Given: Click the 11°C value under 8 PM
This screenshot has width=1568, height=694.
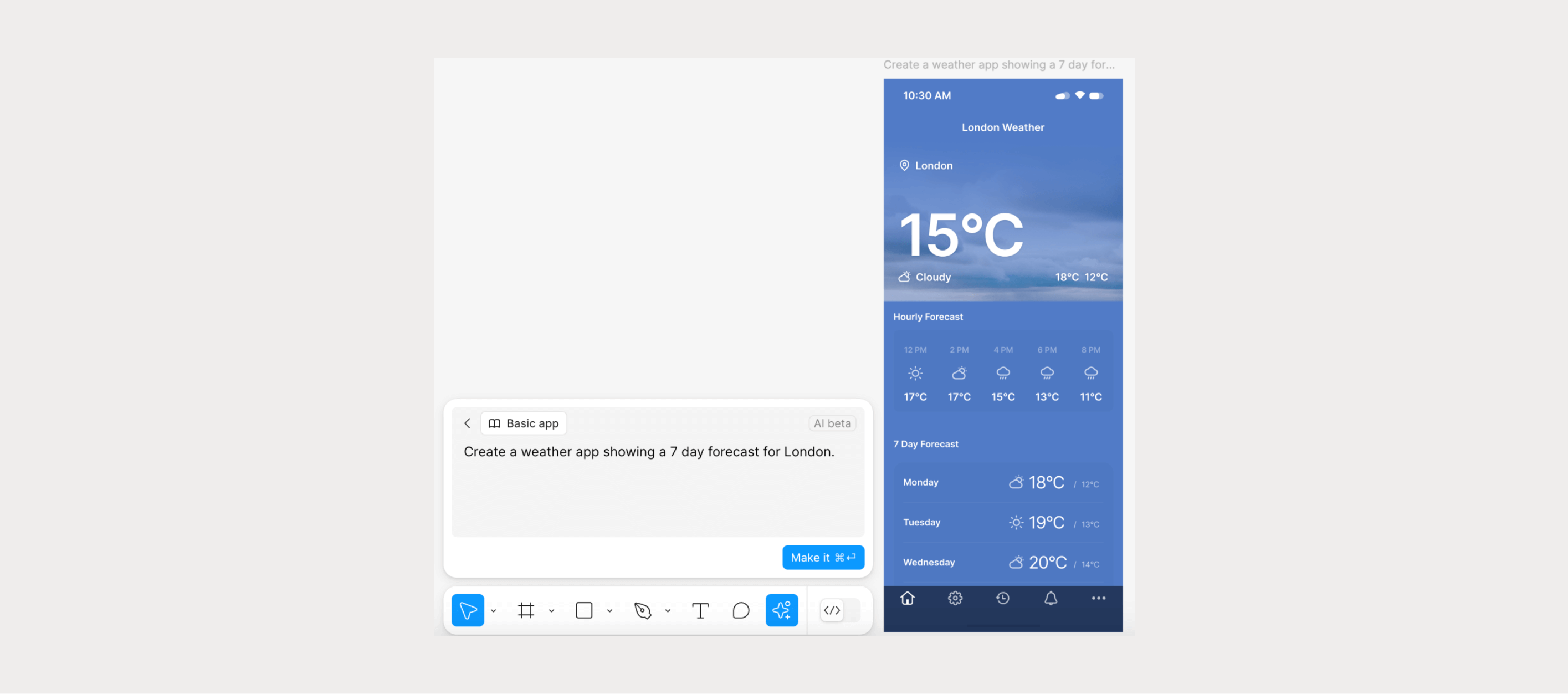Looking at the screenshot, I should coord(1091,397).
